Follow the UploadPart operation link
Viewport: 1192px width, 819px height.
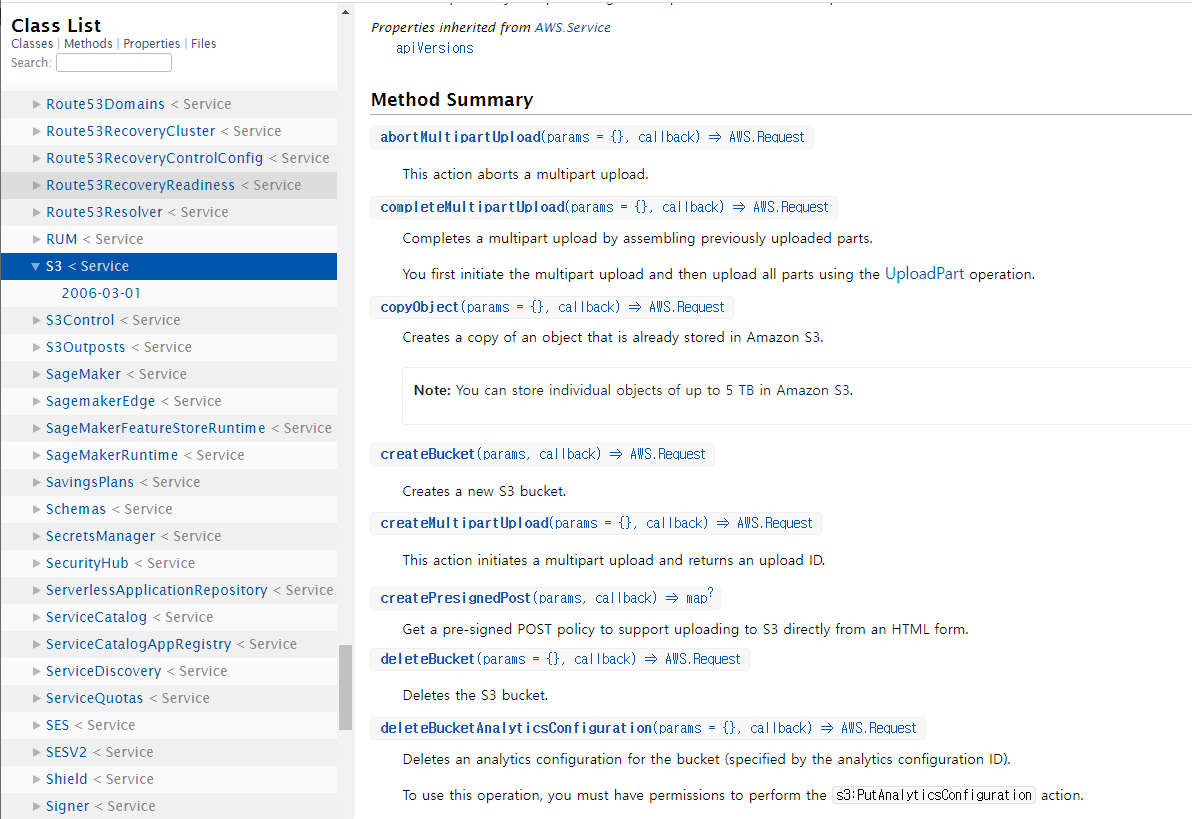[924, 274]
